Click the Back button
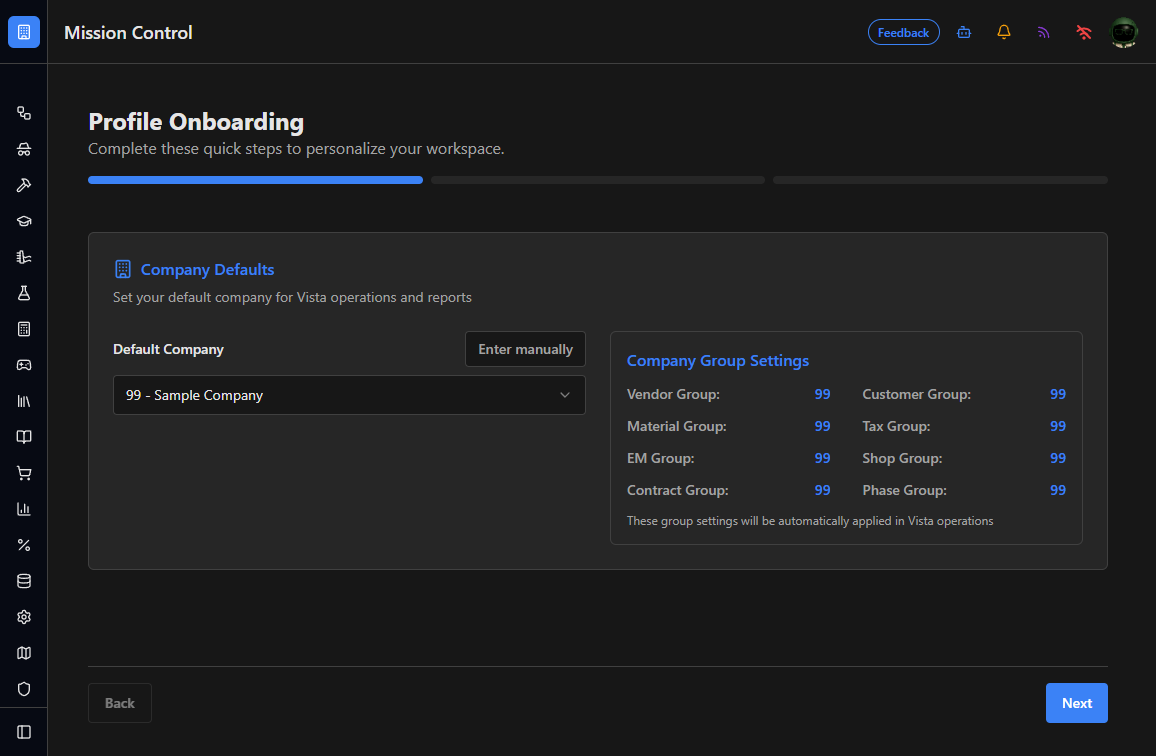This screenshot has height=756, width=1156. 119,703
